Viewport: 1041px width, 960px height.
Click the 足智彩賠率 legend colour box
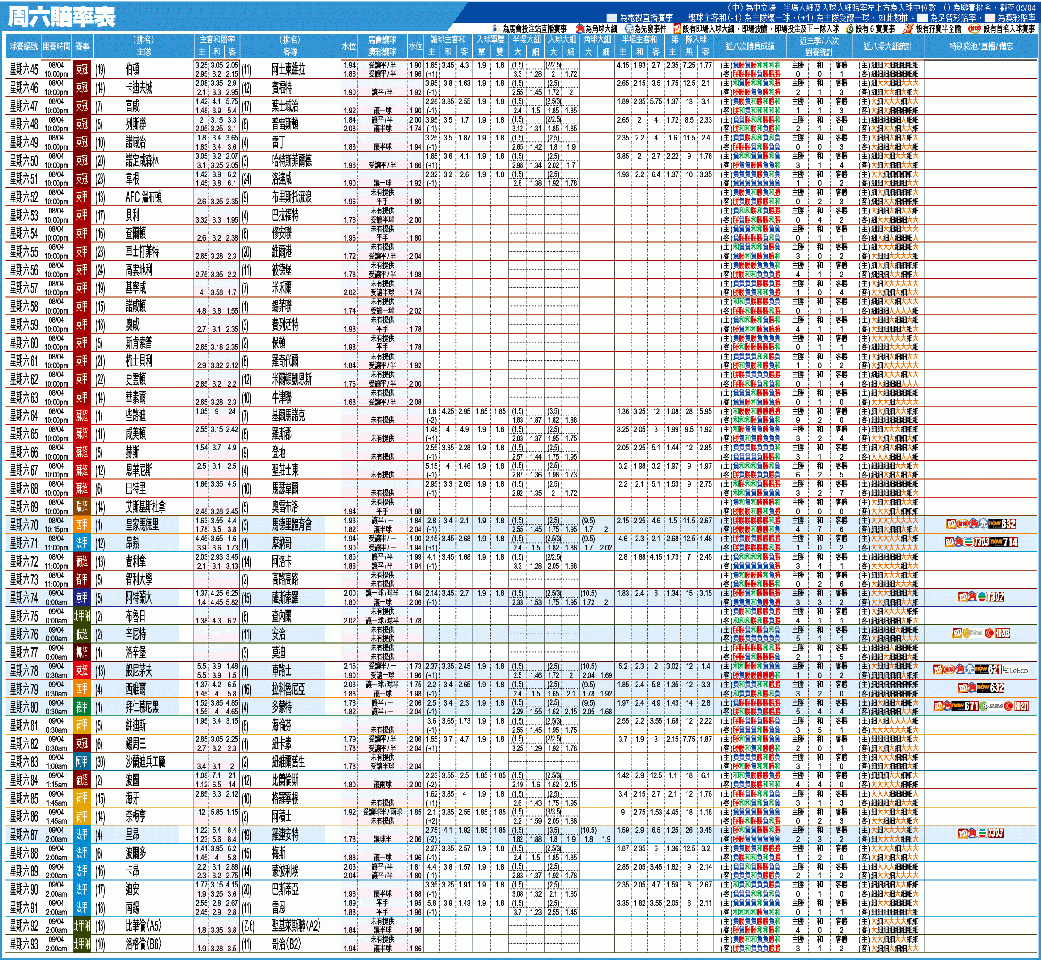[923, 17]
